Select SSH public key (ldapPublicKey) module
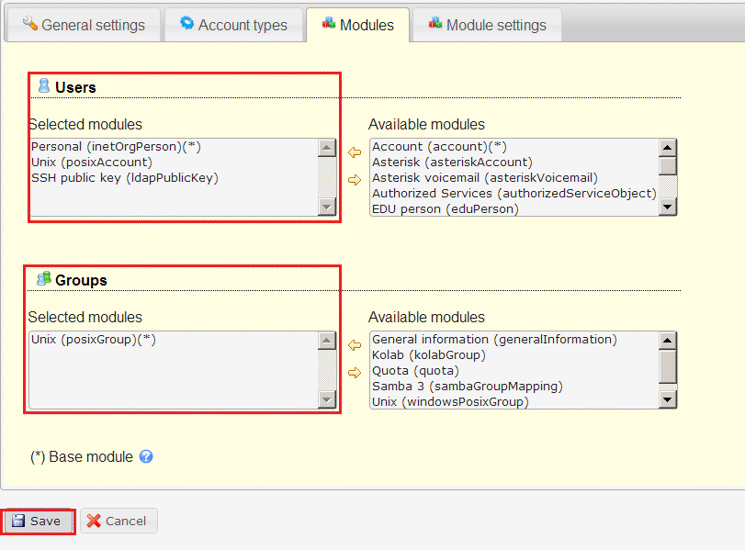Image resolution: width=745 pixels, height=550 pixels. pos(125,178)
